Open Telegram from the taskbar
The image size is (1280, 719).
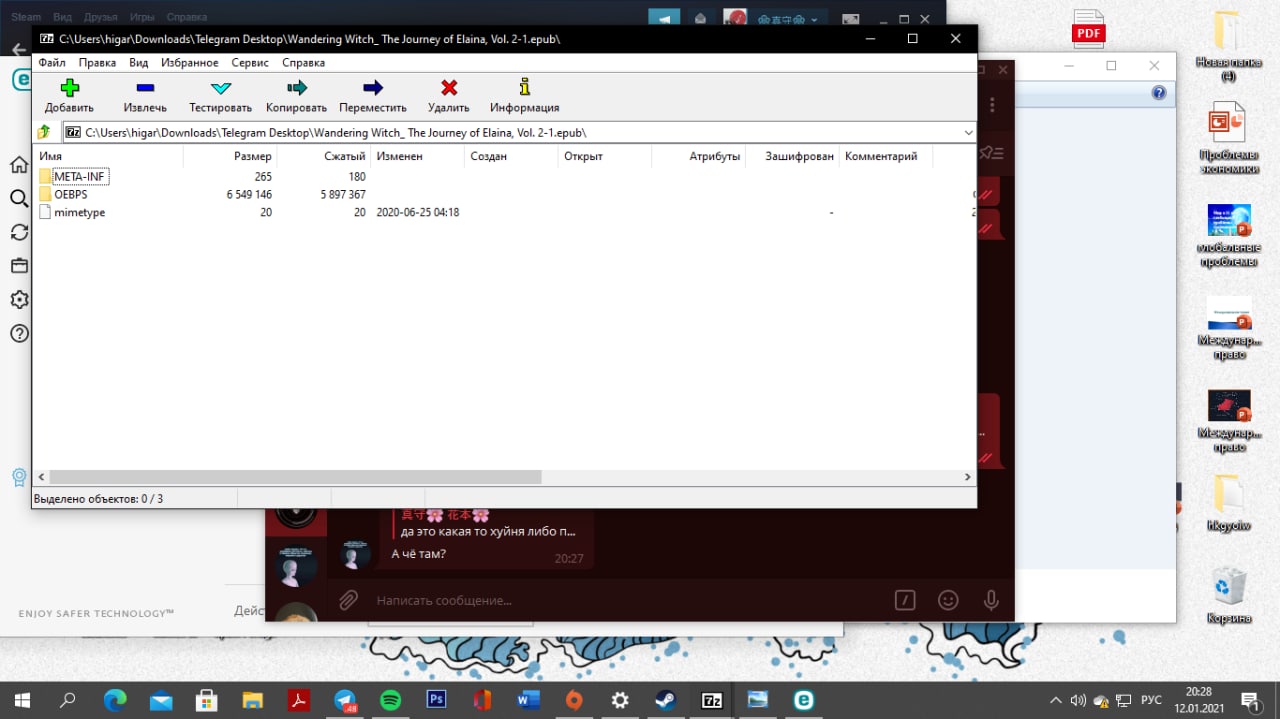click(x=345, y=700)
